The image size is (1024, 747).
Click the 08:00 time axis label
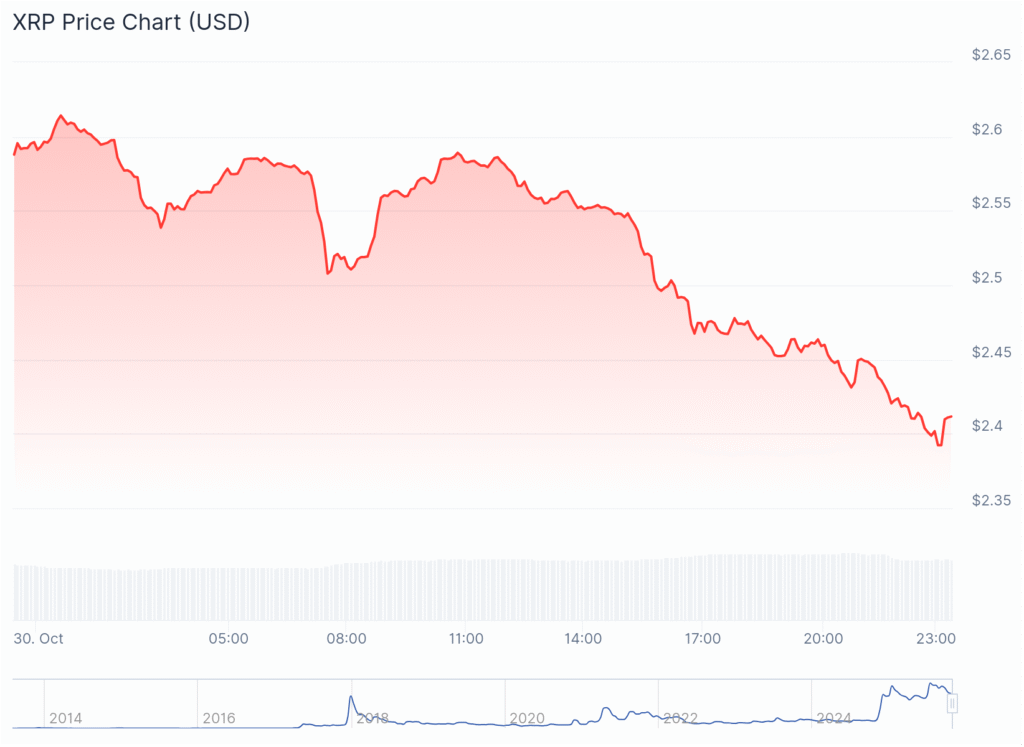348,638
